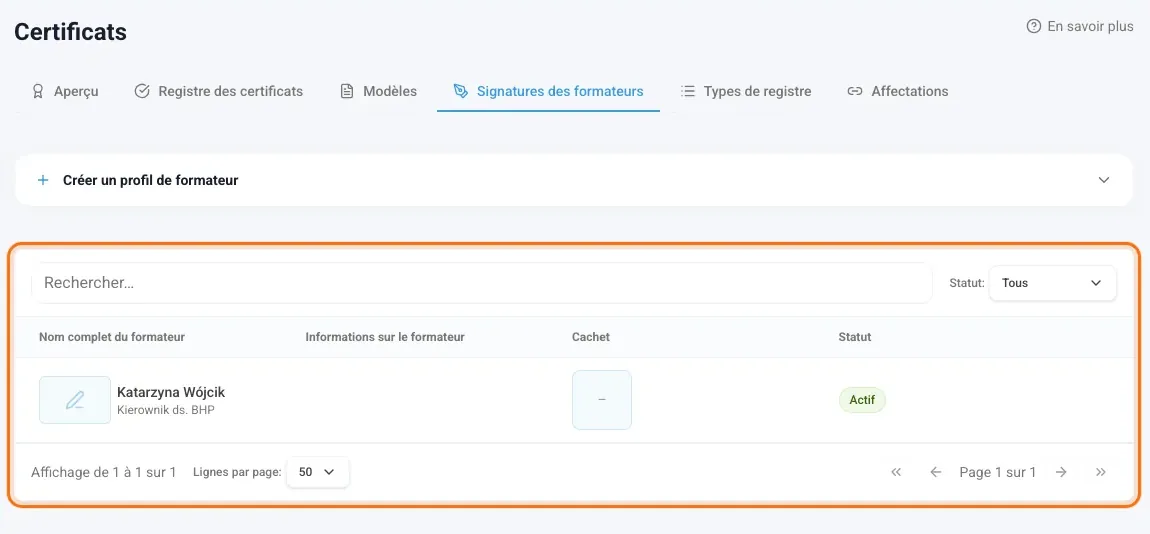This screenshot has height=534, width=1150.
Task: Click the empty Cachet stamp placeholder
Action: [601, 400]
